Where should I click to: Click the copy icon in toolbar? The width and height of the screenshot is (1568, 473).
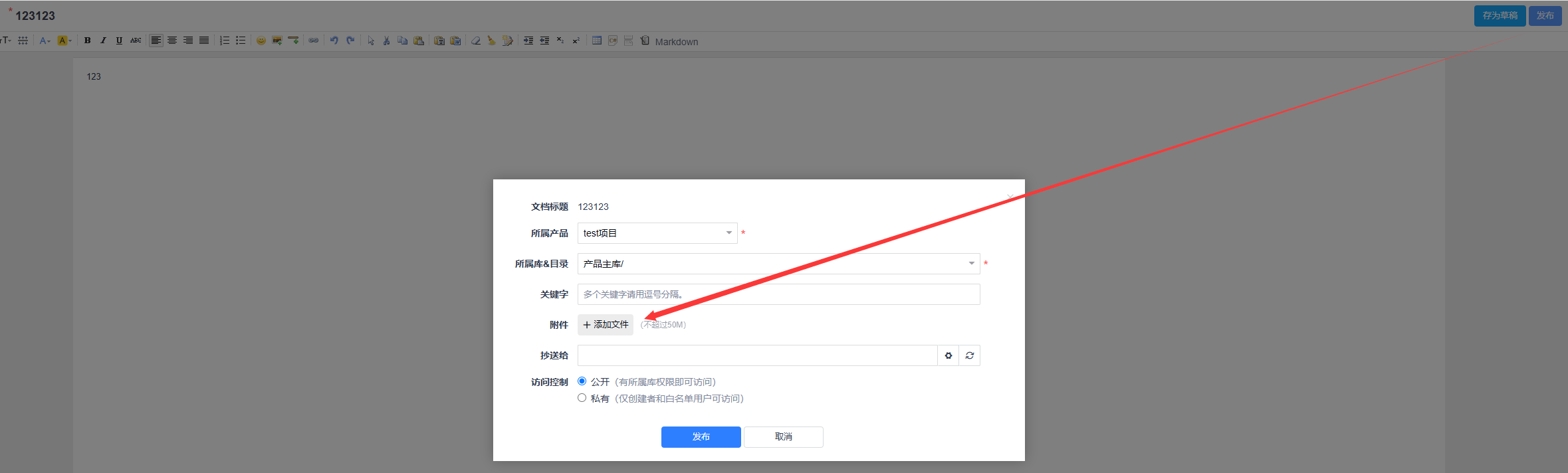[x=403, y=41]
